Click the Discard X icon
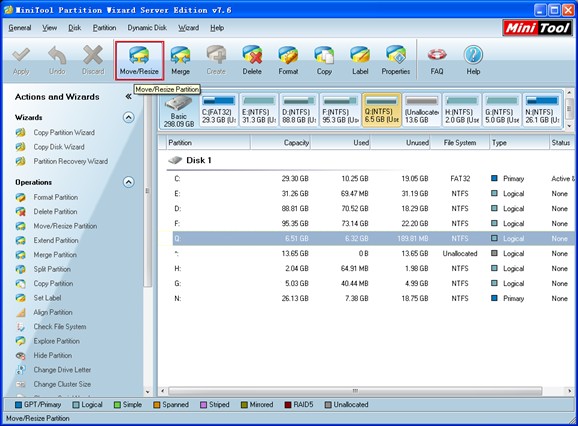578x426 pixels. pos(93,60)
